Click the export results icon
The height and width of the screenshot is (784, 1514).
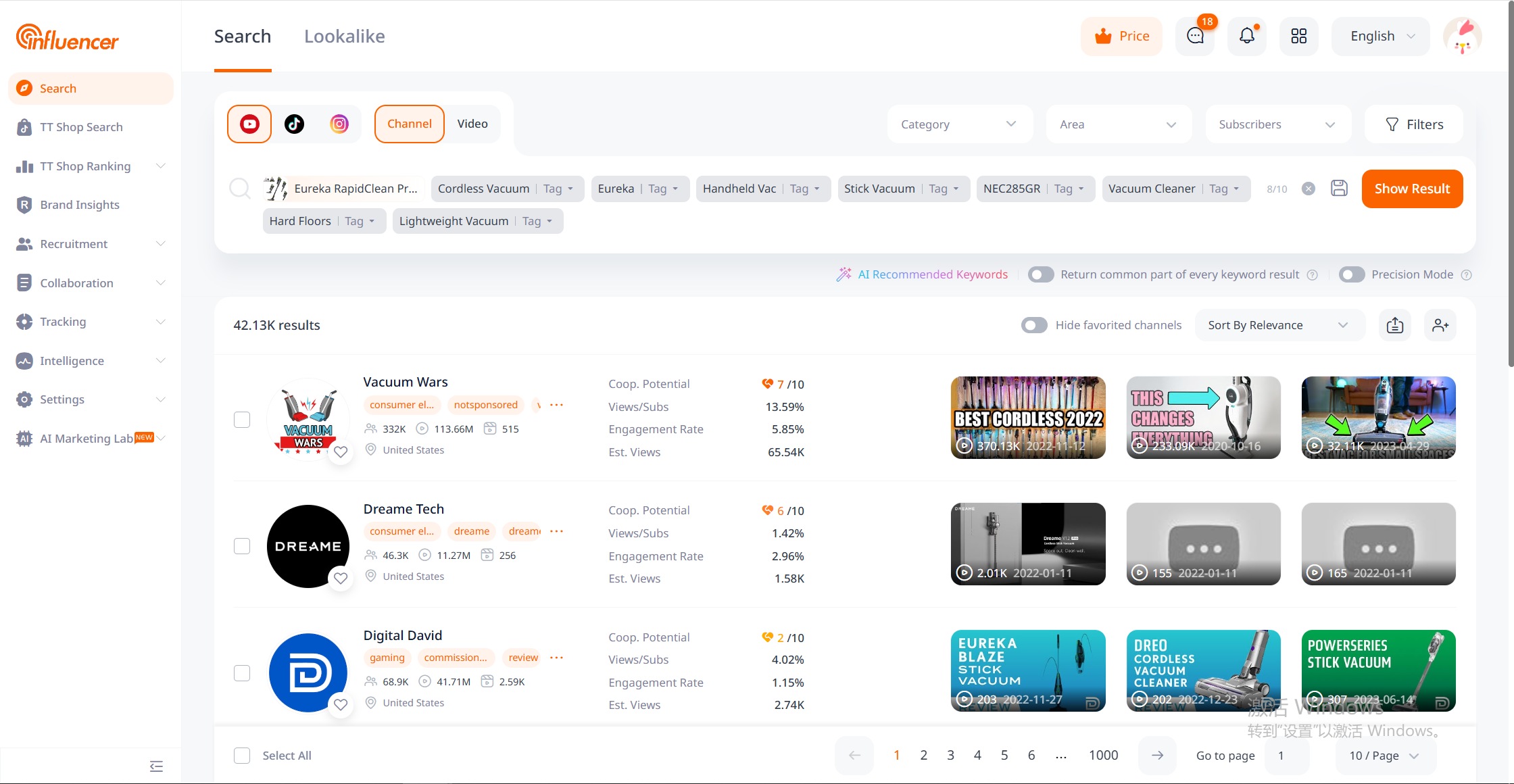[x=1395, y=325]
